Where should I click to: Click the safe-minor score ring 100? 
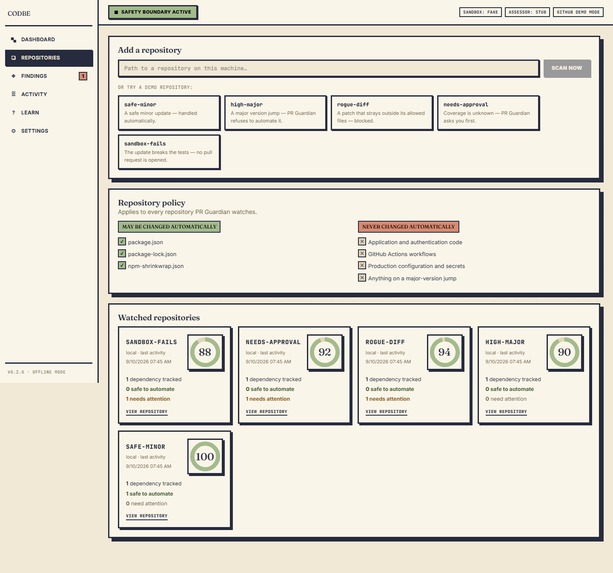tap(205, 457)
